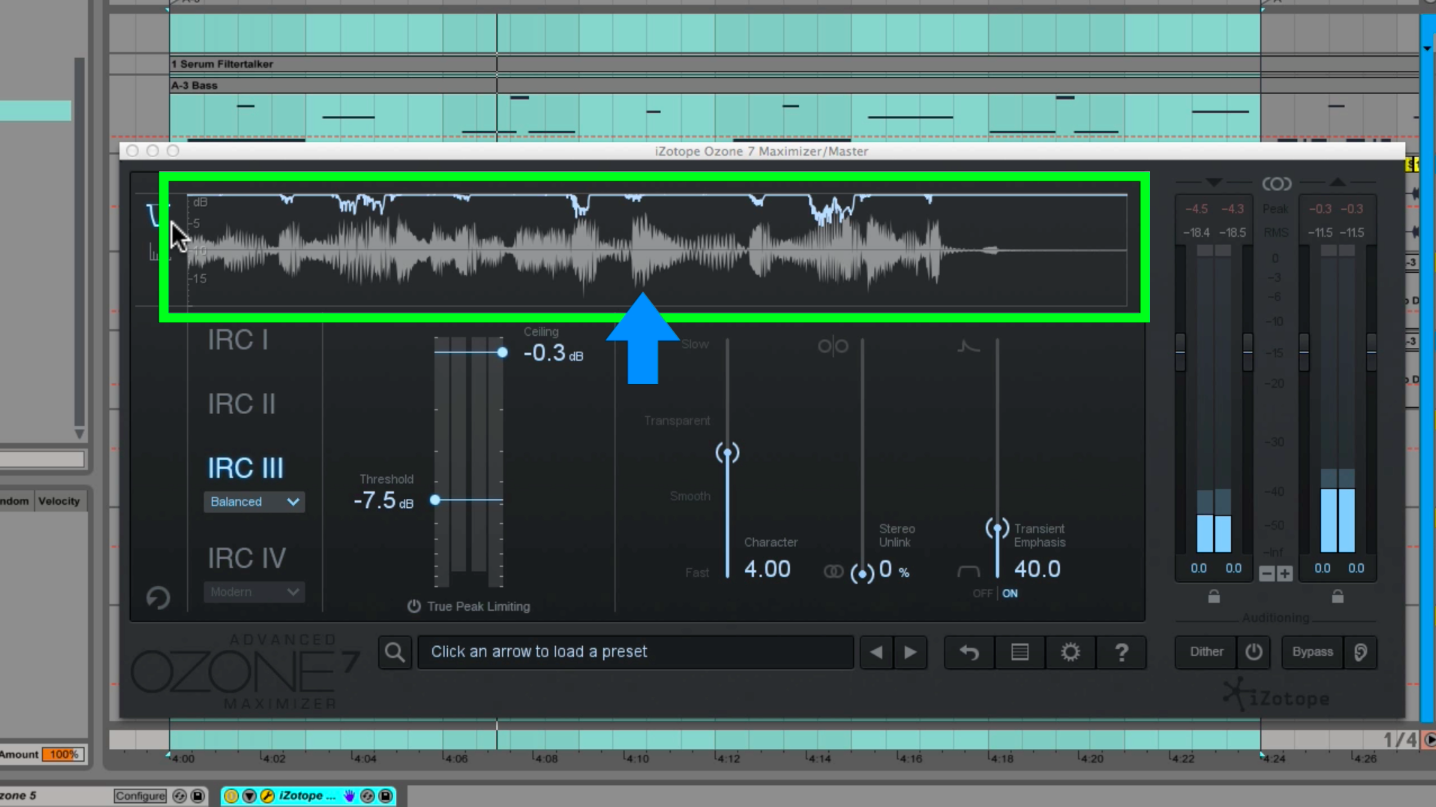Click the Ozone 5 device hot-swap icon
Image resolution: width=1436 pixels, height=807 pixels.
coord(180,796)
